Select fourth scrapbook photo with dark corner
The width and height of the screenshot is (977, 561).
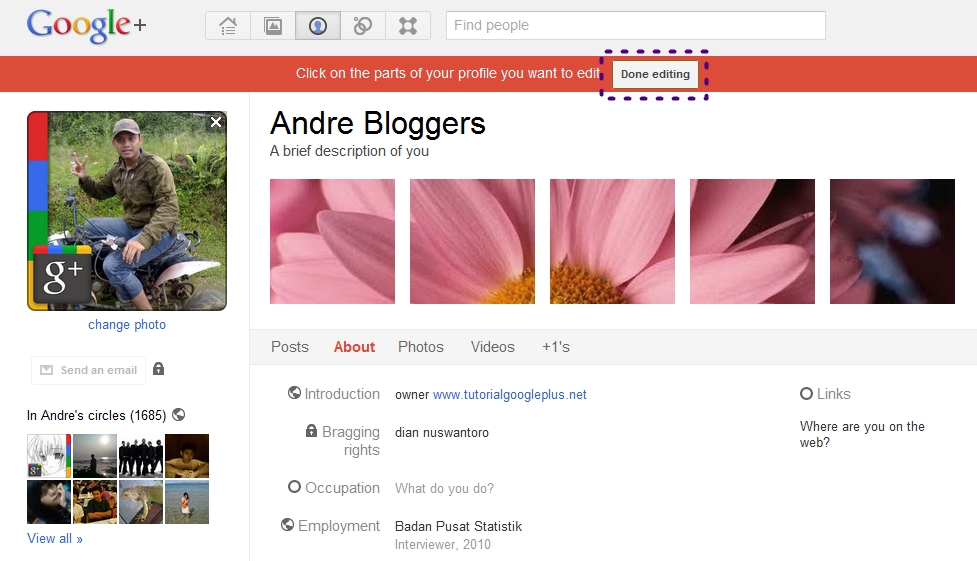click(752, 241)
